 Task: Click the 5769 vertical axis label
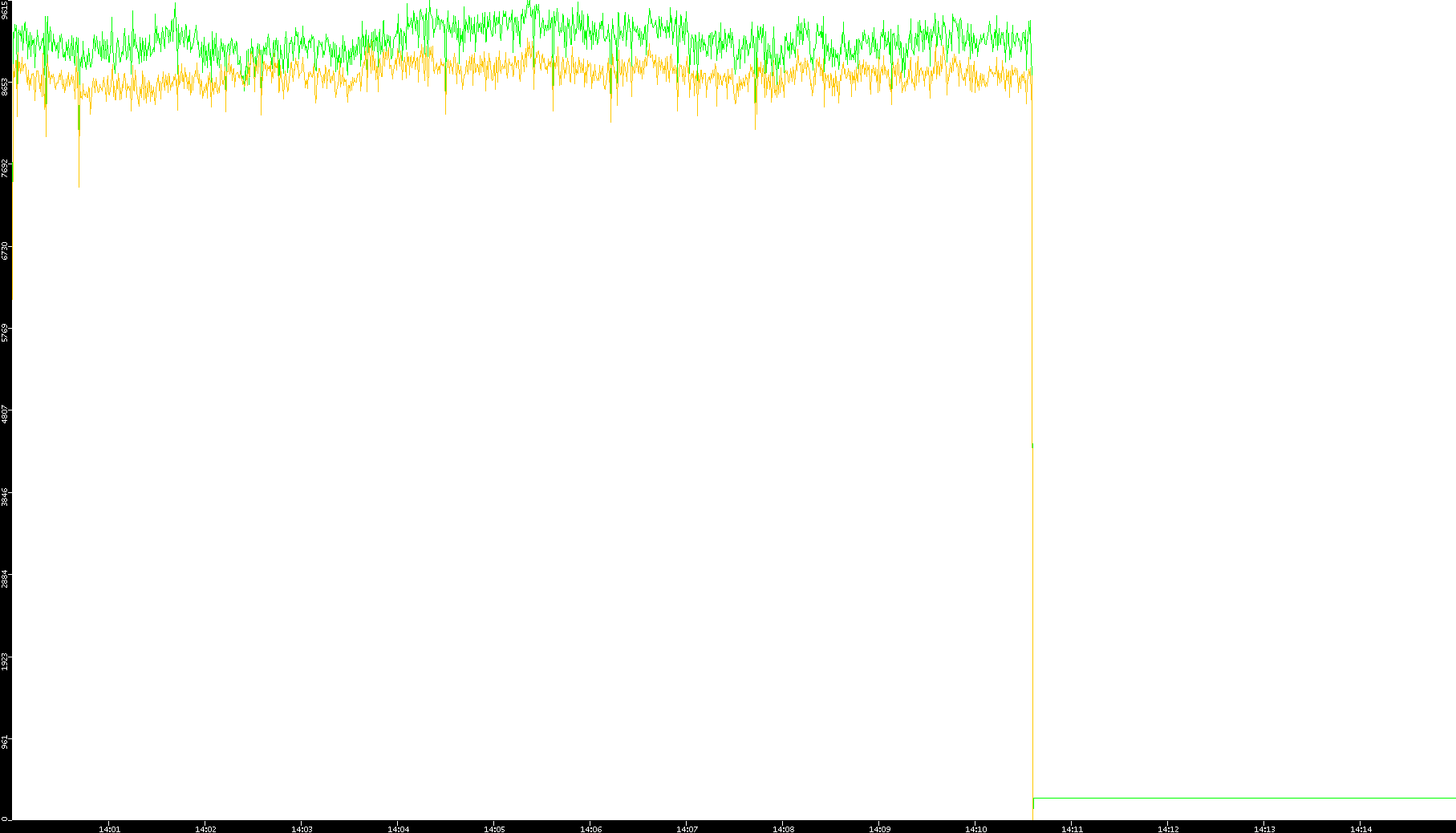(6, 333)
